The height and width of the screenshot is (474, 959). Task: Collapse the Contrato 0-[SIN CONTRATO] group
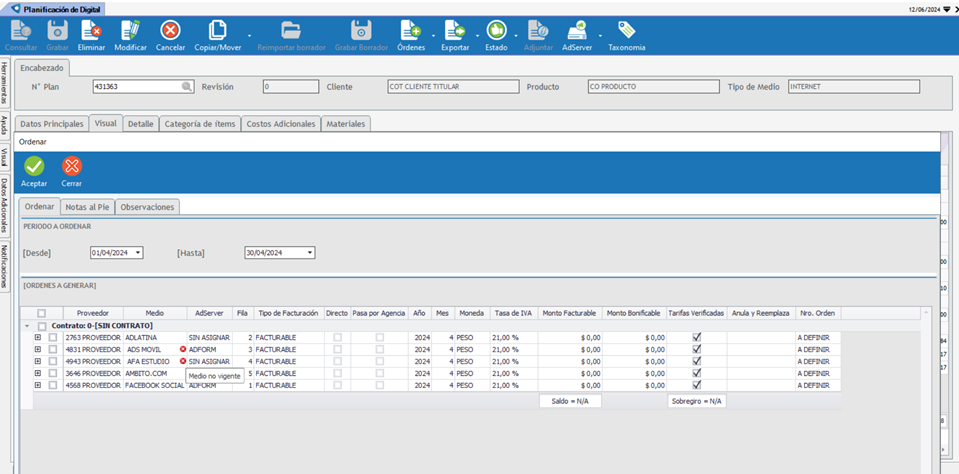[26, 326]
